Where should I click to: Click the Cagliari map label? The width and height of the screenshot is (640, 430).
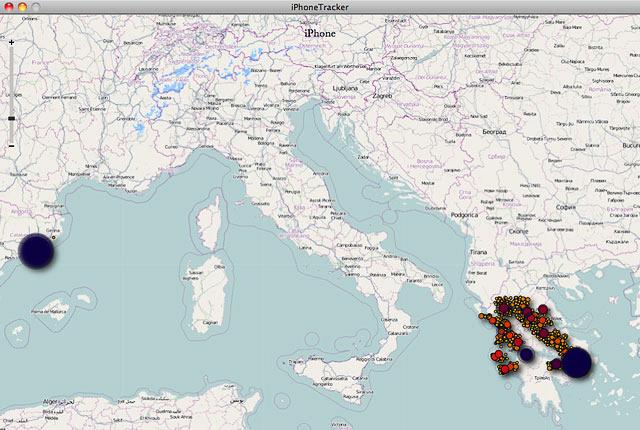pyautogui.click(x=210, y=322)
